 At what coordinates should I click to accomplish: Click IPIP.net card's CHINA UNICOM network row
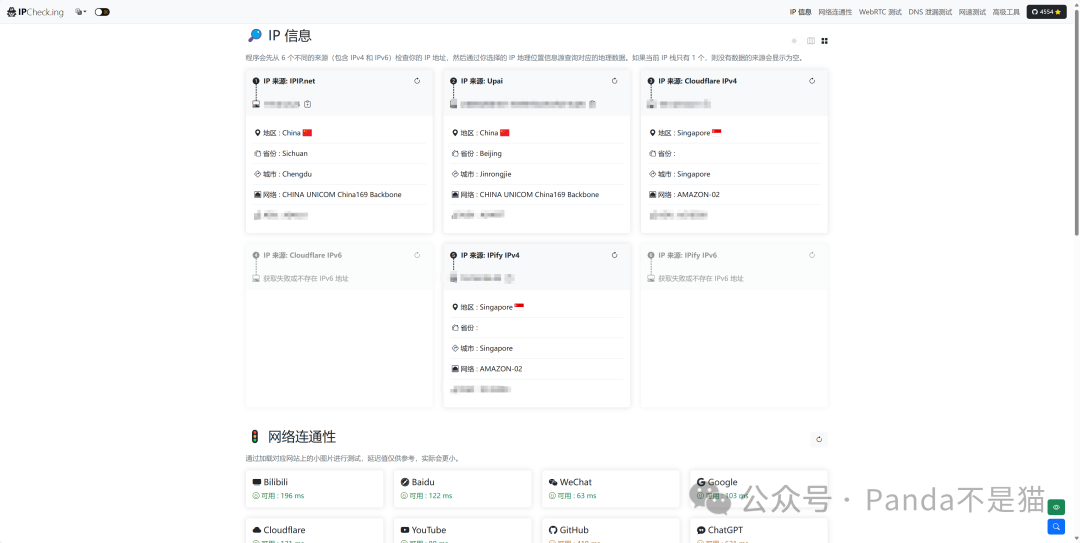[340, 194]
